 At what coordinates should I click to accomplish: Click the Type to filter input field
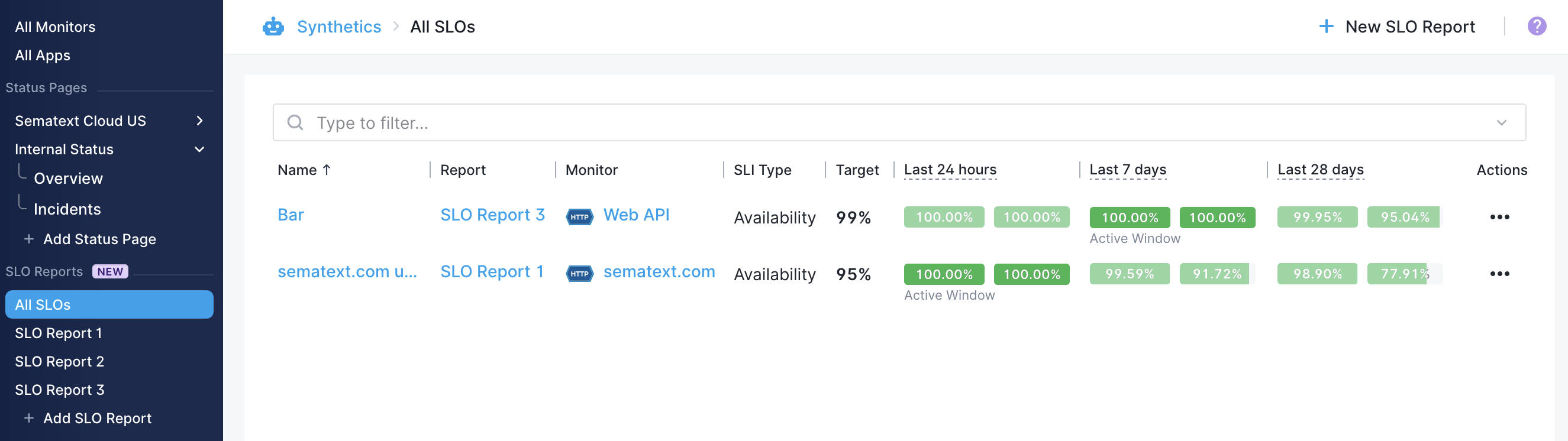[898, 122]
